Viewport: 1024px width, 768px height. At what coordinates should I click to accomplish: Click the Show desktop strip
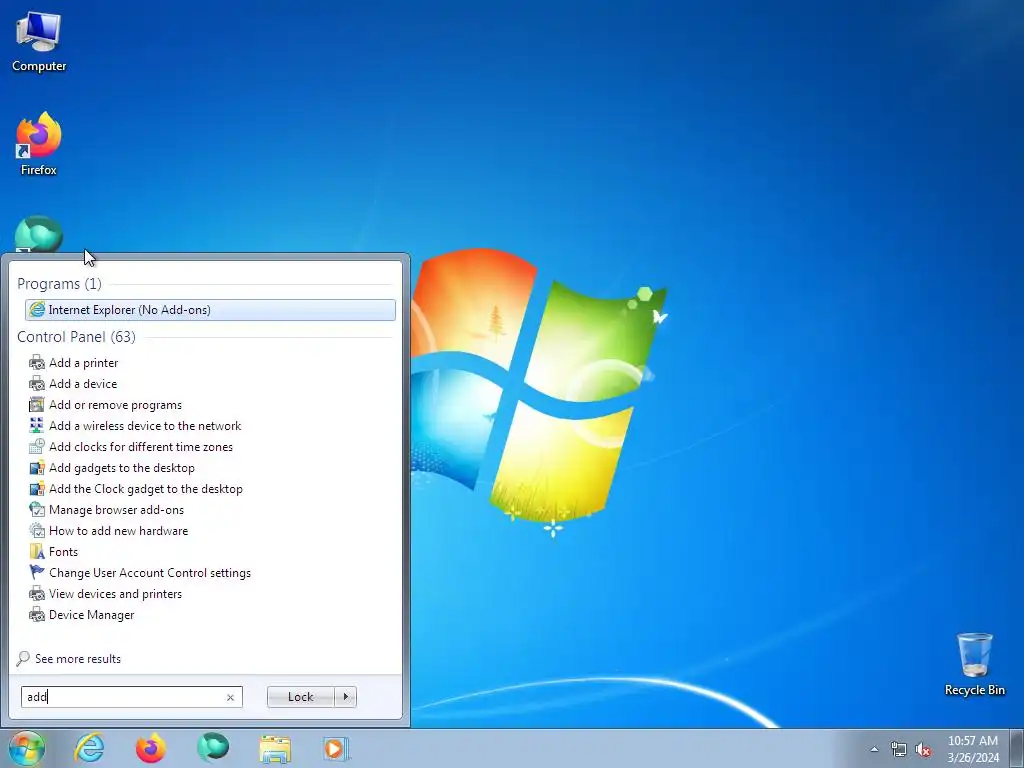tap(1016, 748)
